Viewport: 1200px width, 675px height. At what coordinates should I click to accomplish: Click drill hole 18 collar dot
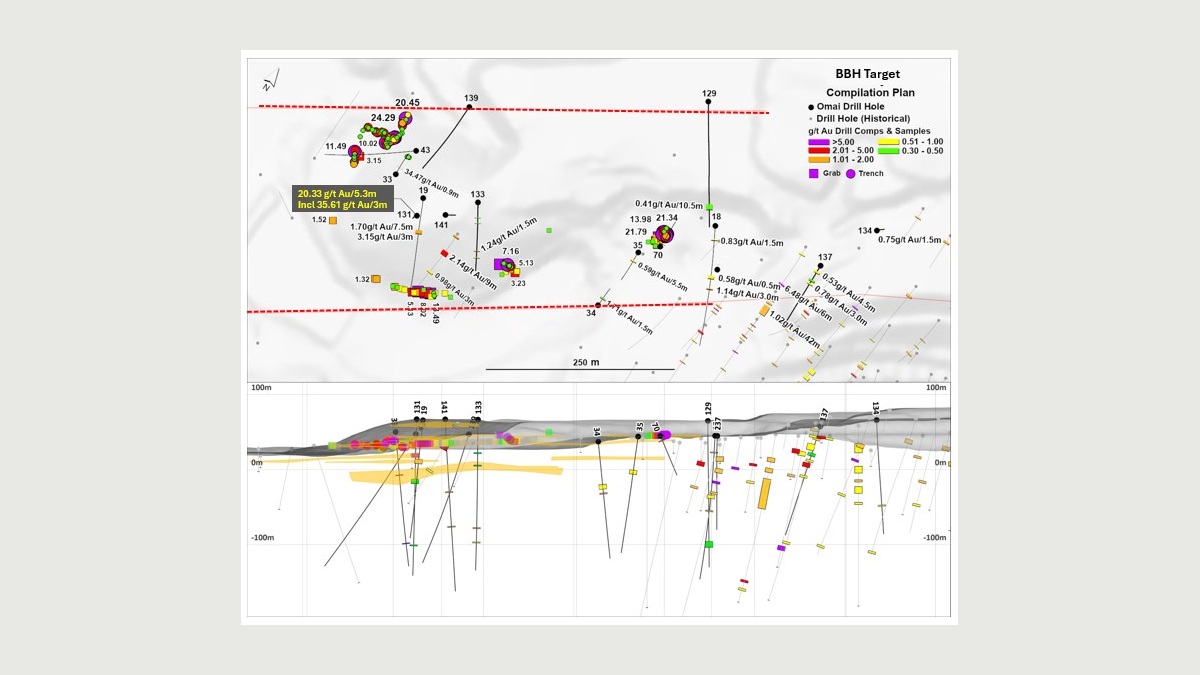click(714, 226)
